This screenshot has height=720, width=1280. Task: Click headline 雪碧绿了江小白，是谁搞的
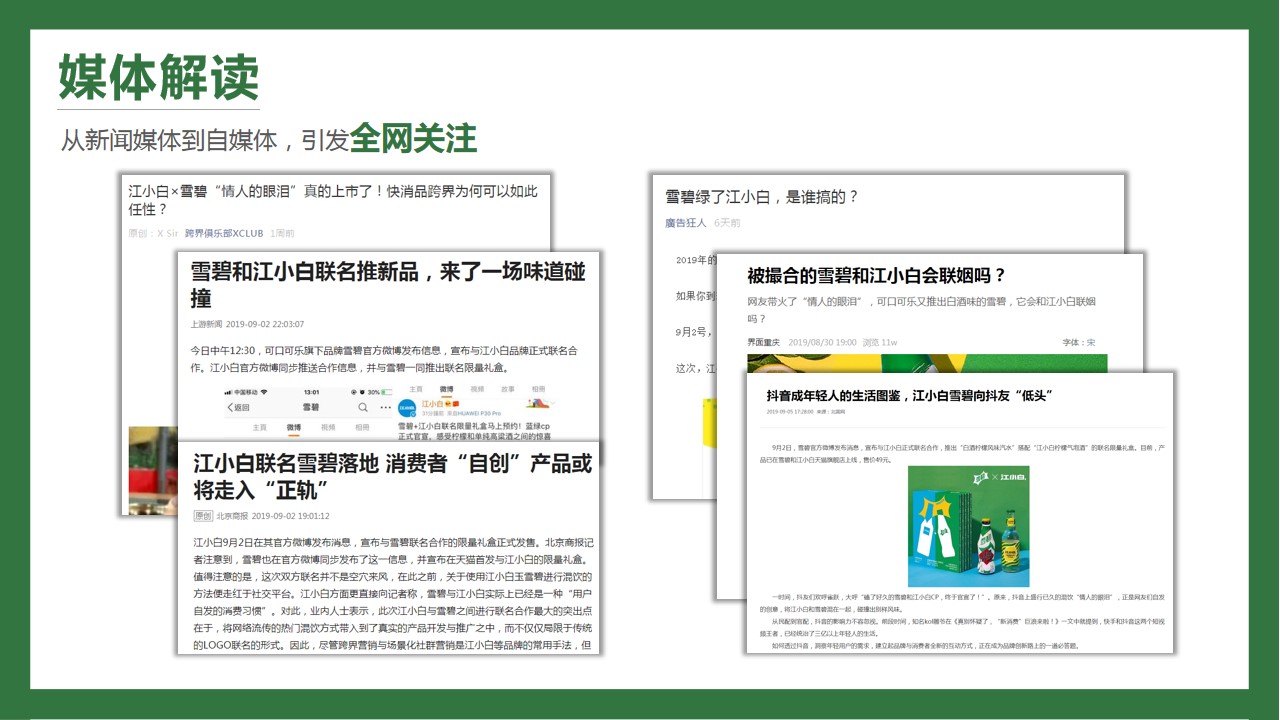(x=762, y=197)
